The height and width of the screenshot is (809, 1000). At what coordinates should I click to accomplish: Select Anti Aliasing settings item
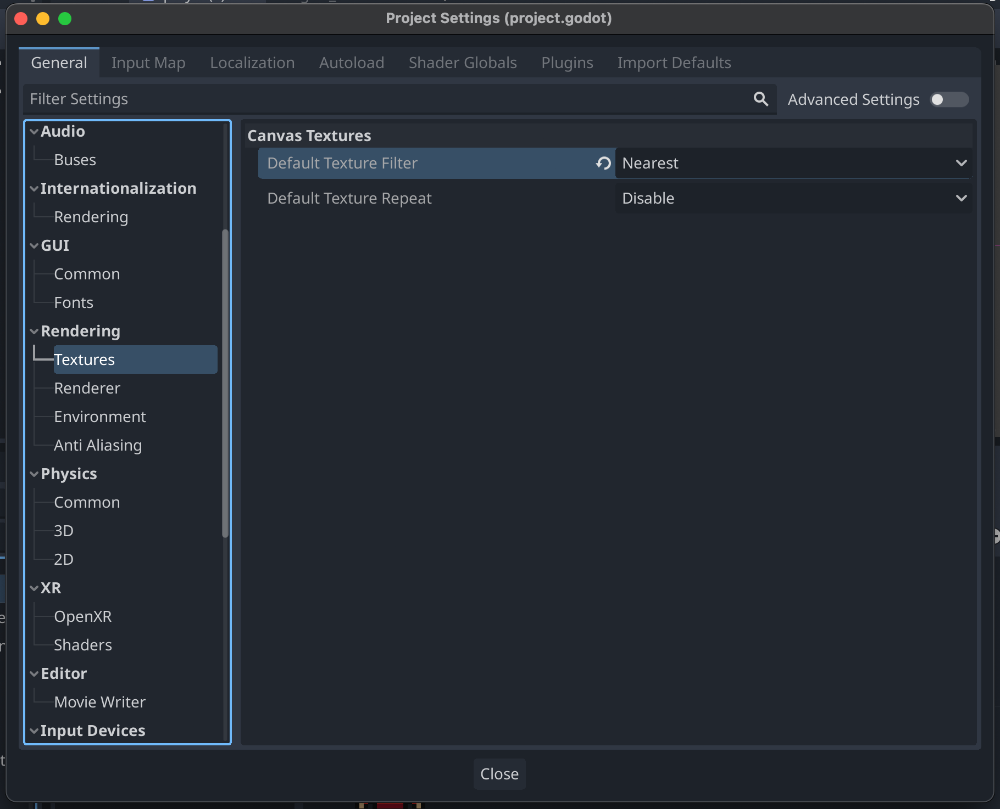tap(98, 445)
